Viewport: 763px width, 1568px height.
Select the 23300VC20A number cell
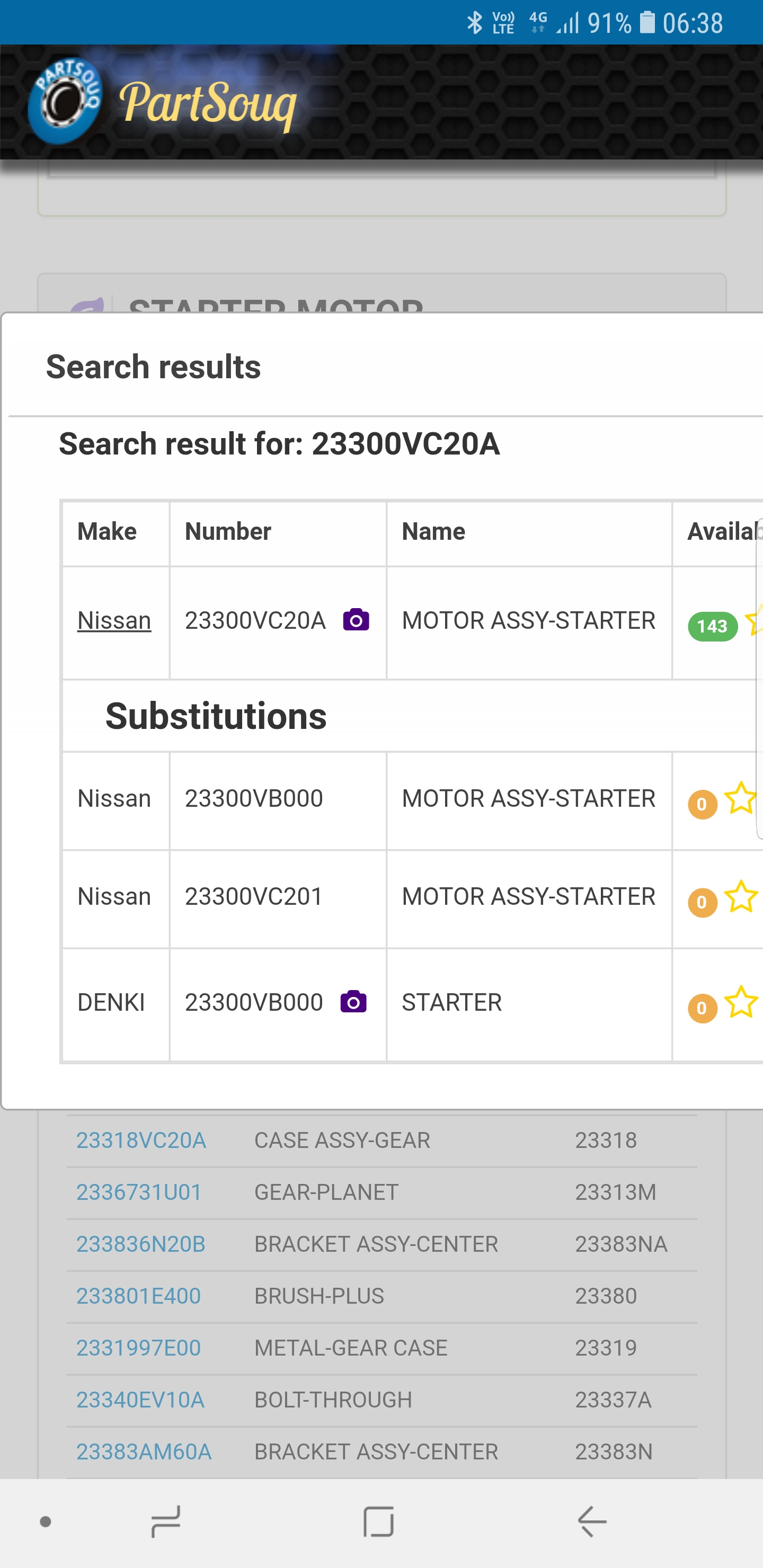(278, 622)
